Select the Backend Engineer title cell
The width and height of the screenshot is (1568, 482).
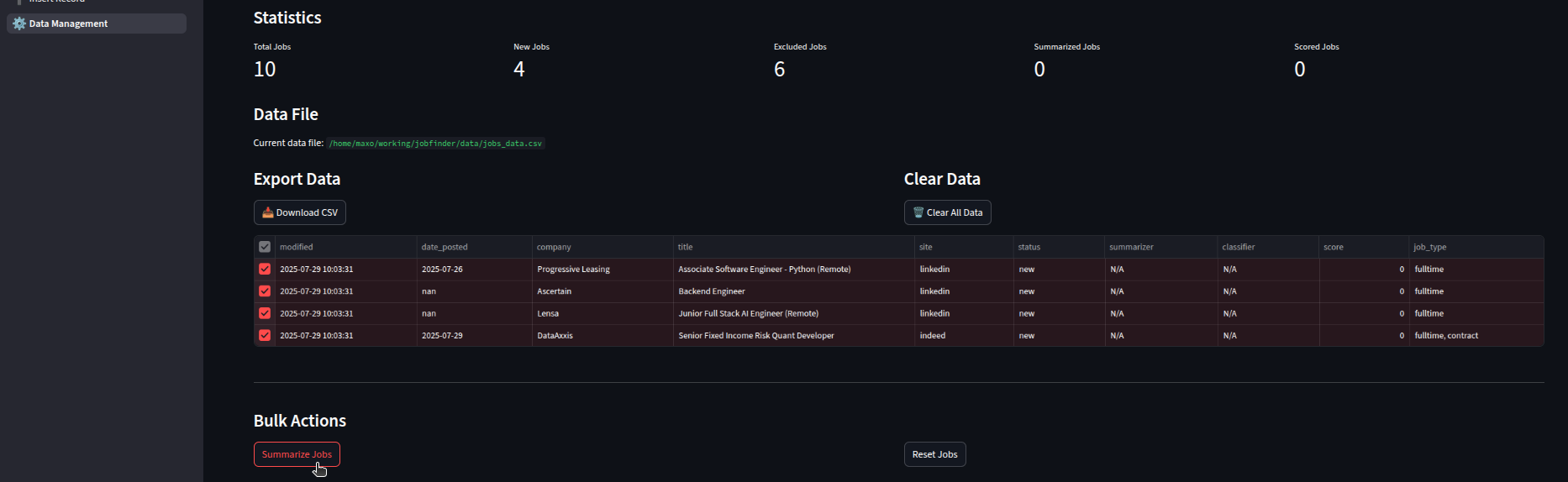(x=712, y=291)
